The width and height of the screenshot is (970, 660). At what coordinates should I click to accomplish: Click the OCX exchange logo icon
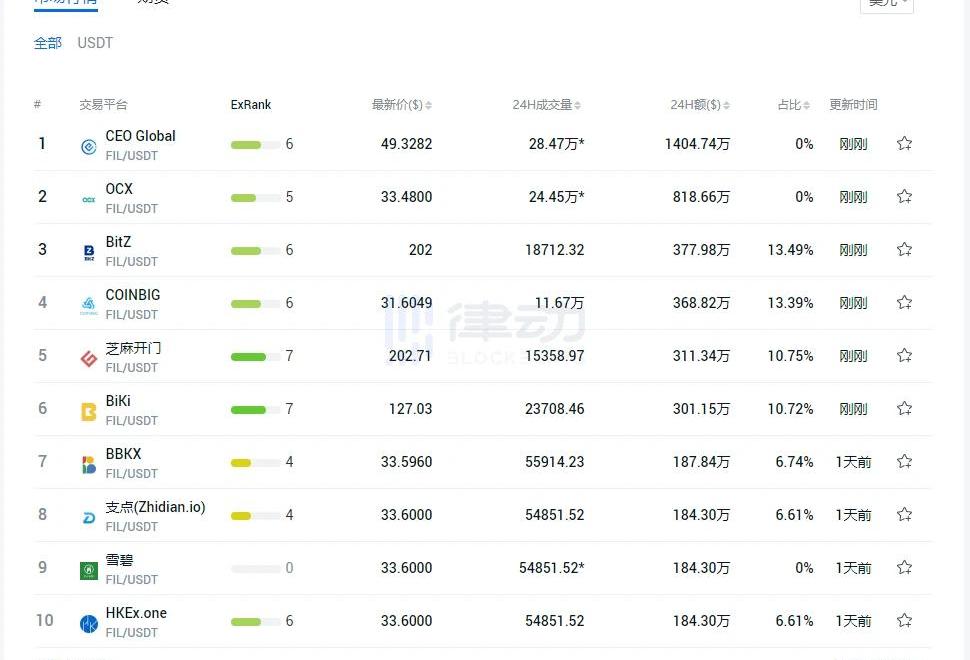[x=89, y=200]
